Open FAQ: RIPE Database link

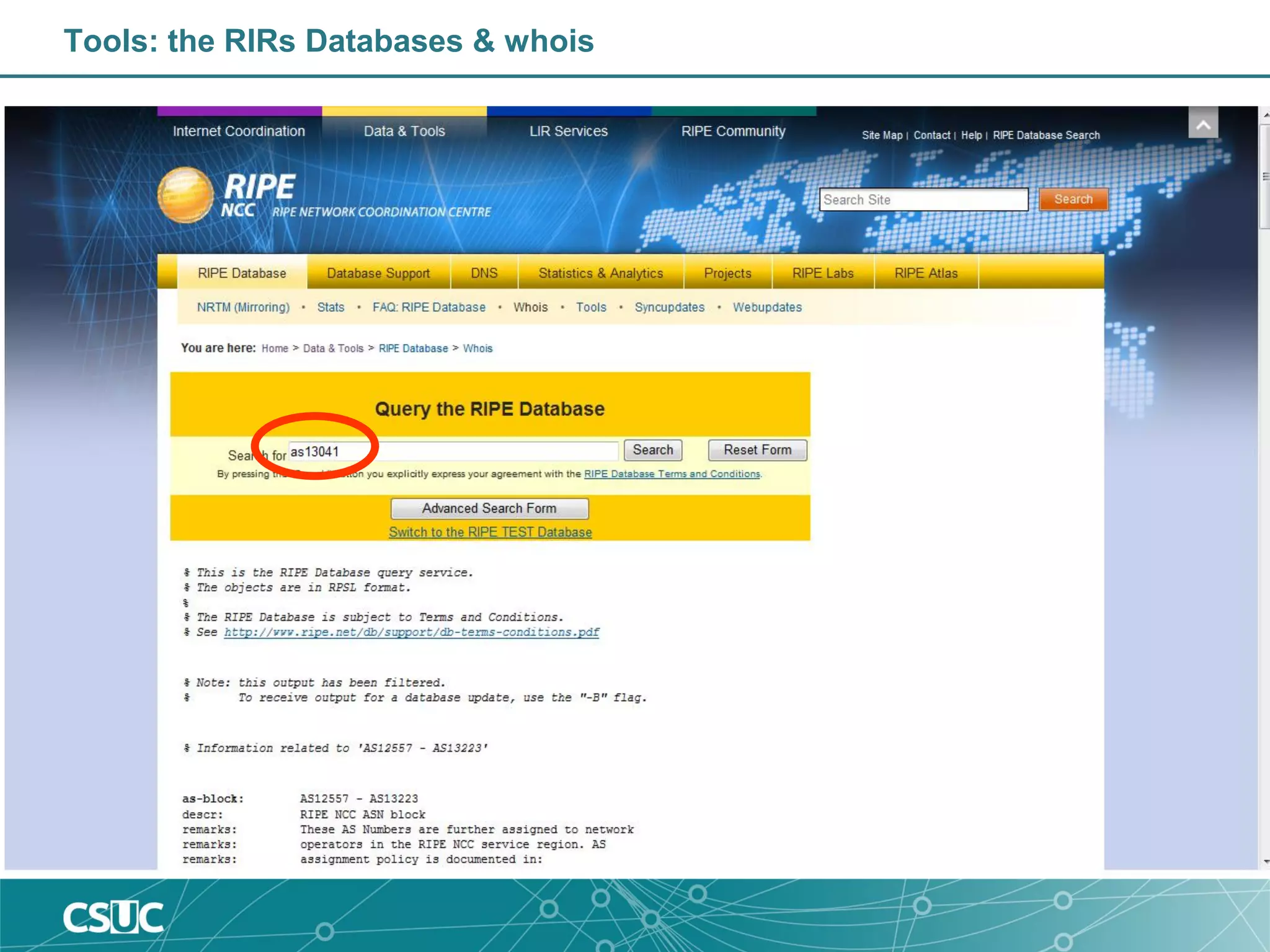(x=429, y=307)
